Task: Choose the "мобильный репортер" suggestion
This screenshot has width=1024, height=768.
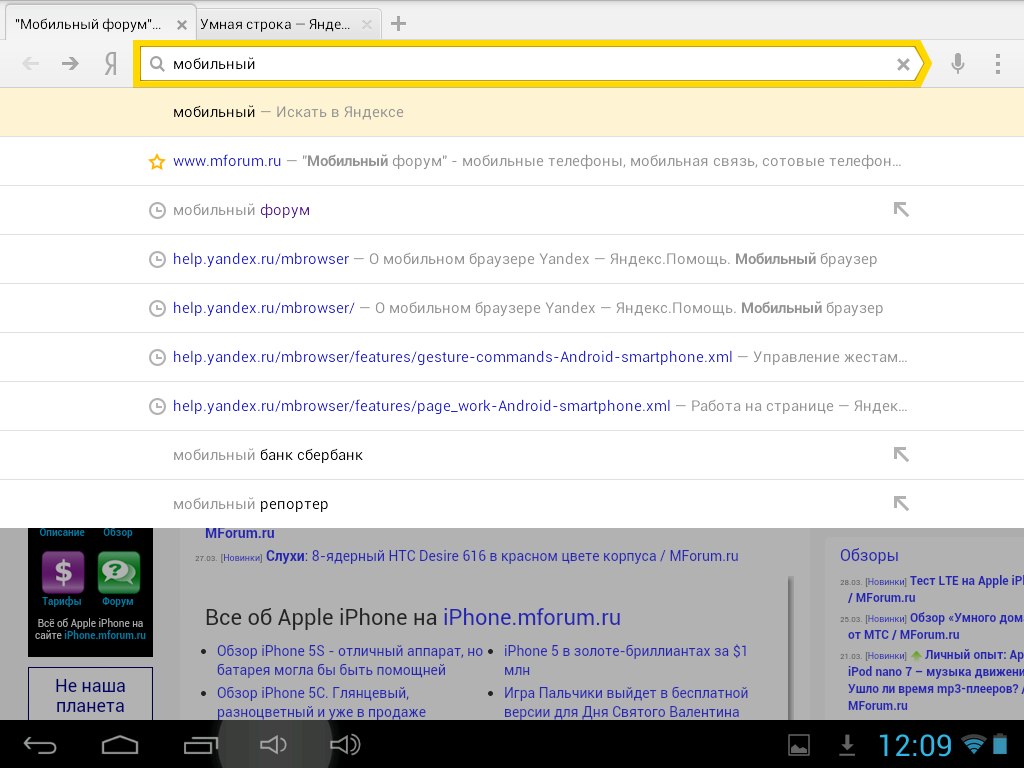Action: click(512, 504)
